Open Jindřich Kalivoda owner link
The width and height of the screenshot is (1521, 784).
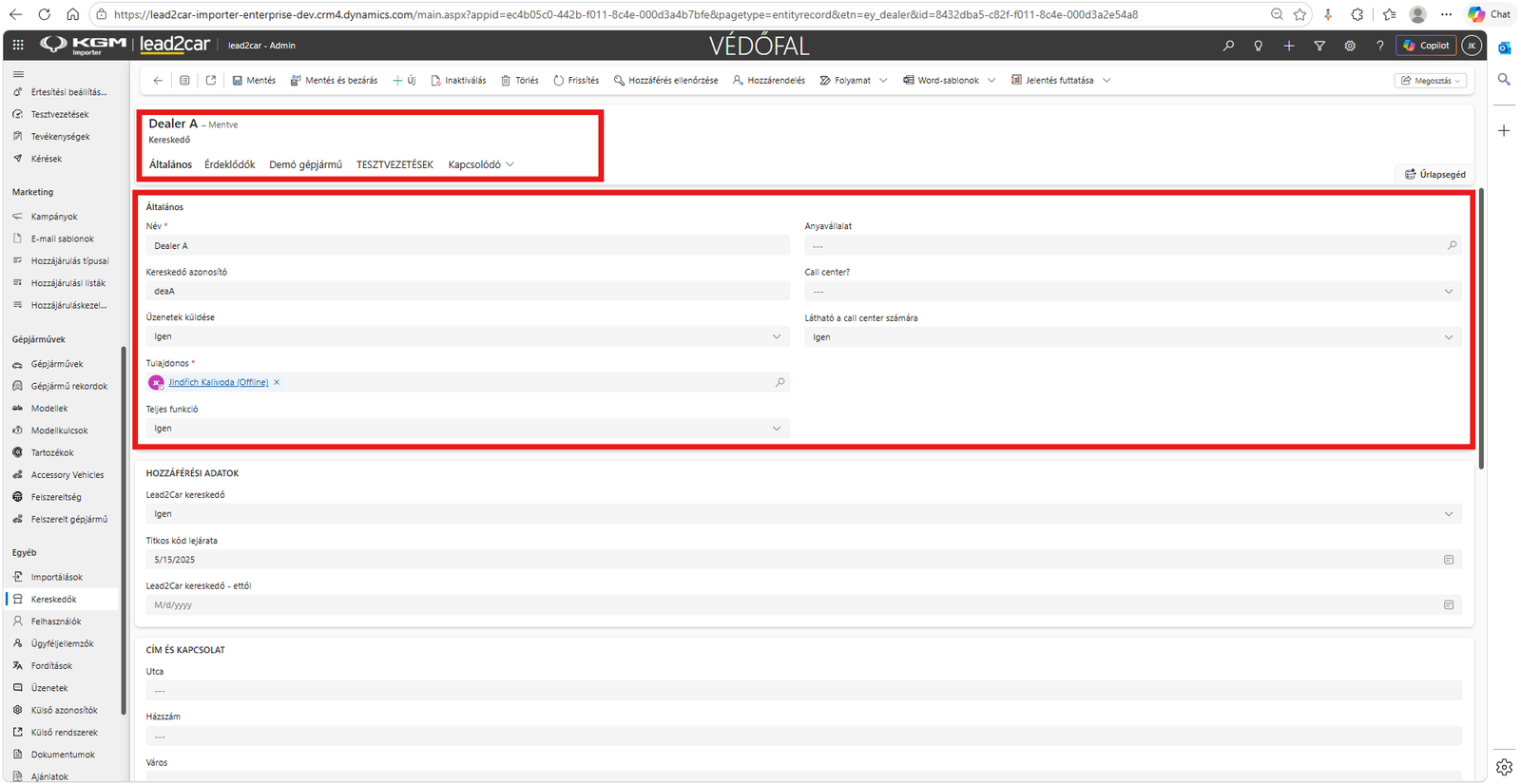[219, 382]
